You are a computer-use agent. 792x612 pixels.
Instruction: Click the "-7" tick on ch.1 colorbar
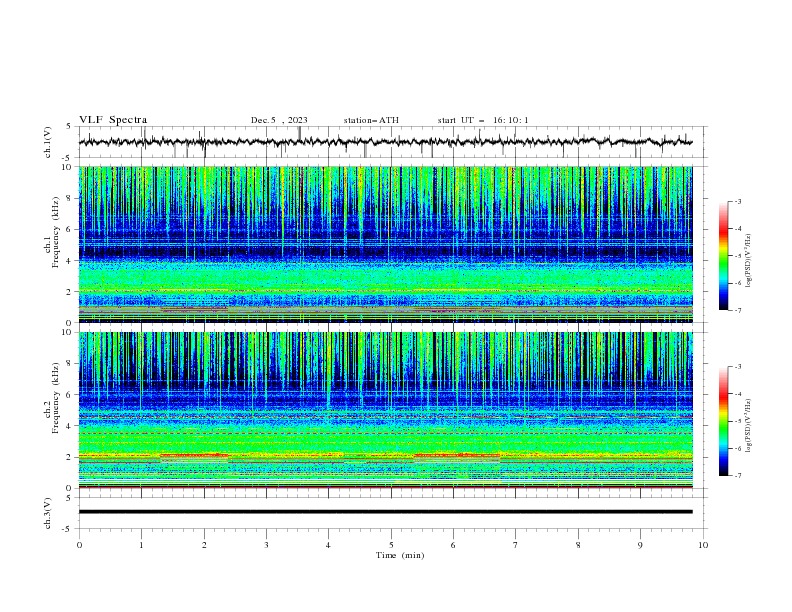(x=738, y=311)
